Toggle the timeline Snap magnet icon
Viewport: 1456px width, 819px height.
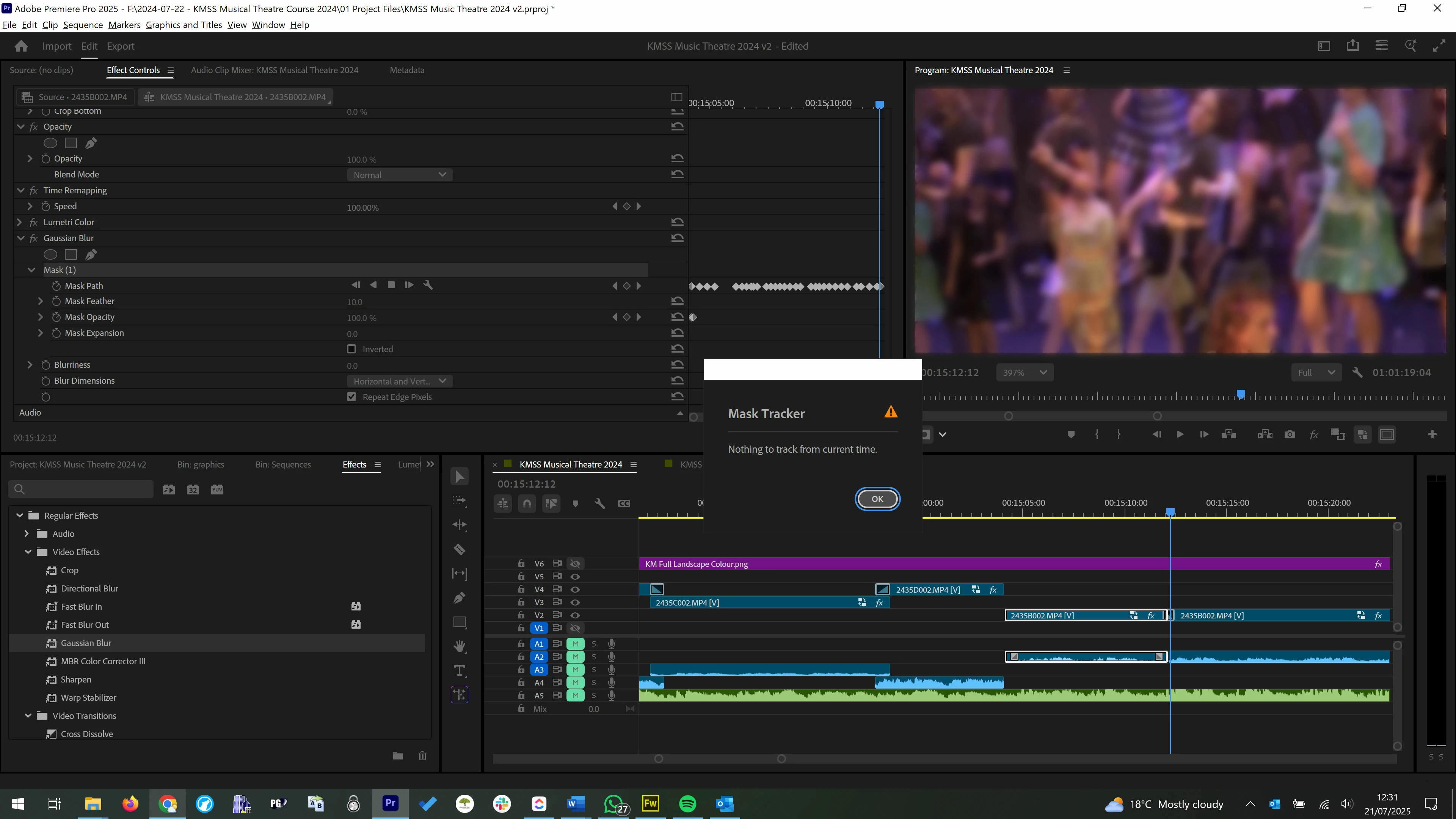click(x=527, y=504)
